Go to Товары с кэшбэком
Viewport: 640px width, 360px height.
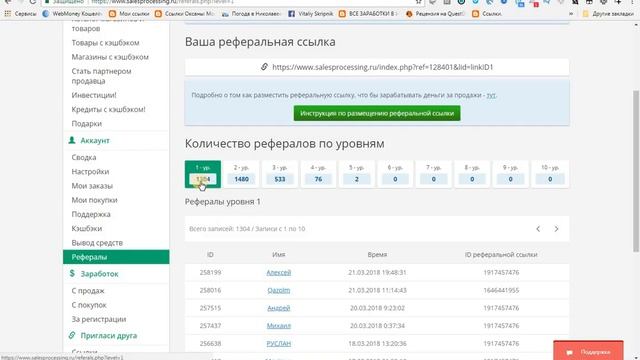click(105, 42)
